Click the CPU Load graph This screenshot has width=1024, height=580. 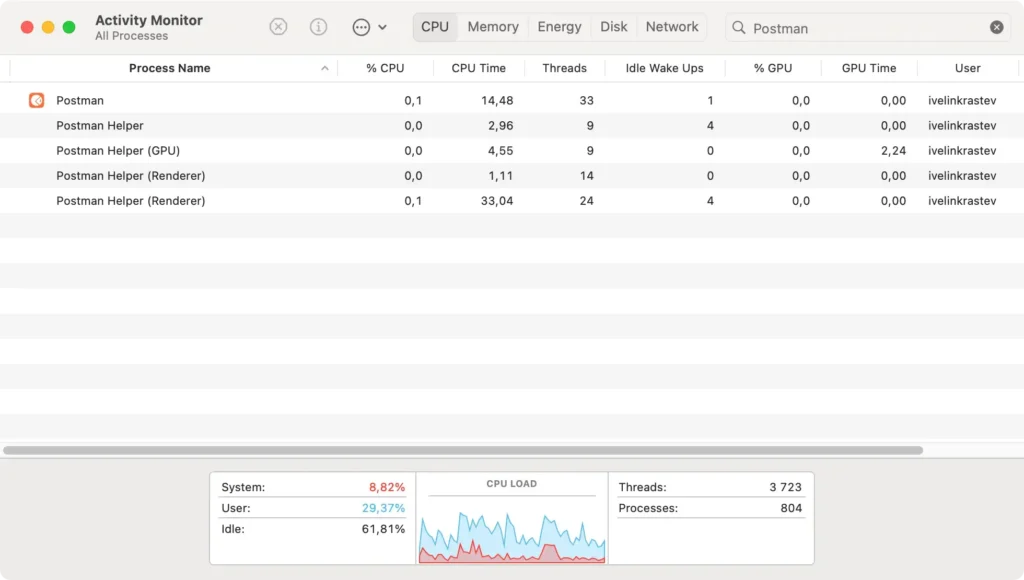coord(512,536)
